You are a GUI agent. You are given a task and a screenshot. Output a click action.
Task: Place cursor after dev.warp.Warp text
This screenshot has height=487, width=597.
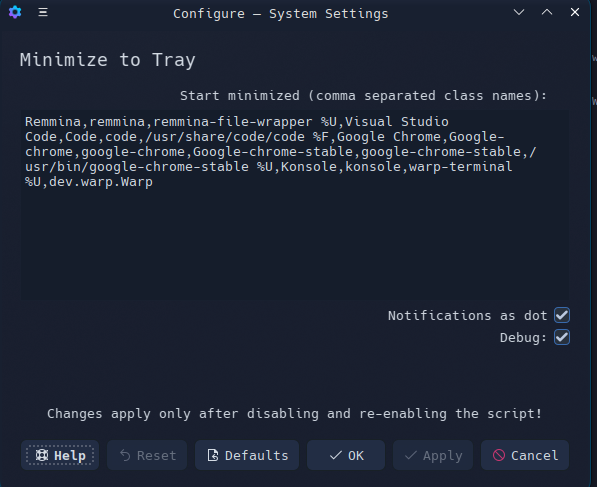click(x=154, y=182)
